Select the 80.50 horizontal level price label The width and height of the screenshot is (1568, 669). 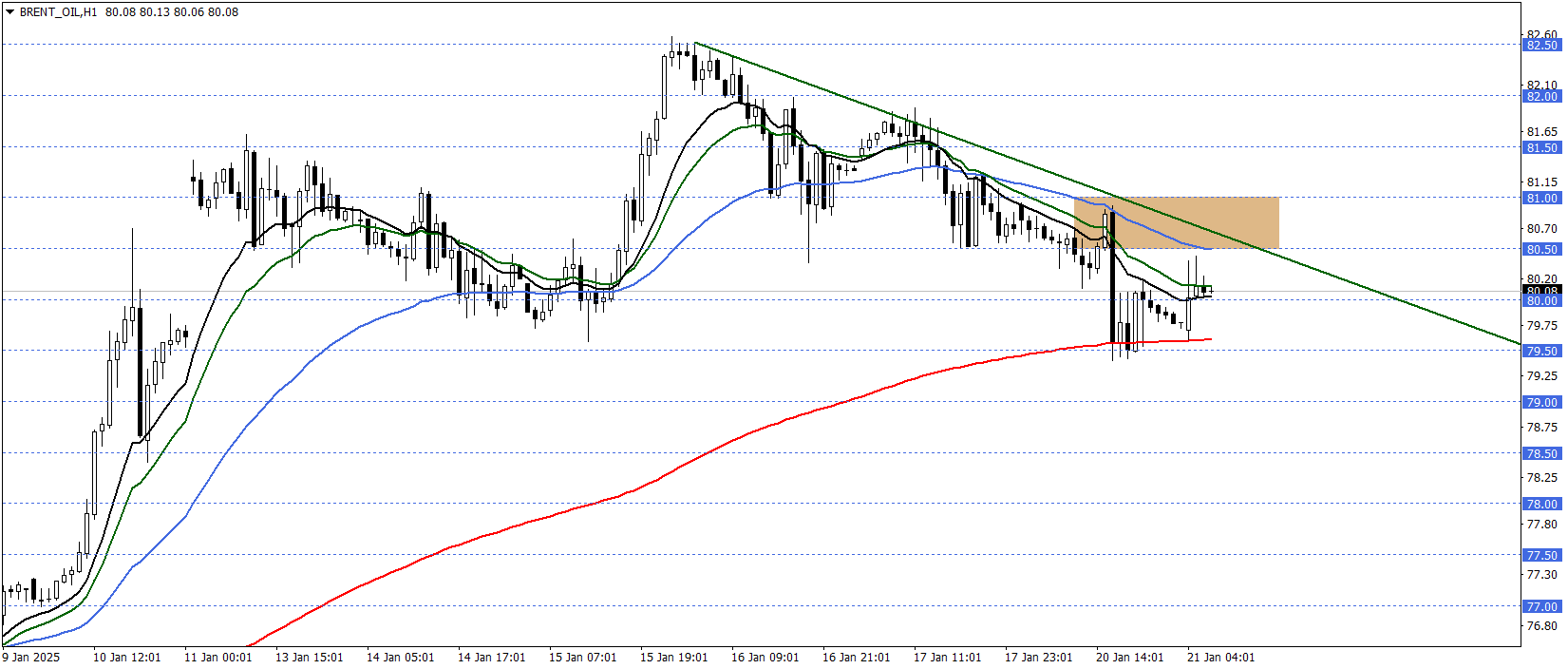(x=1541, y=249)
